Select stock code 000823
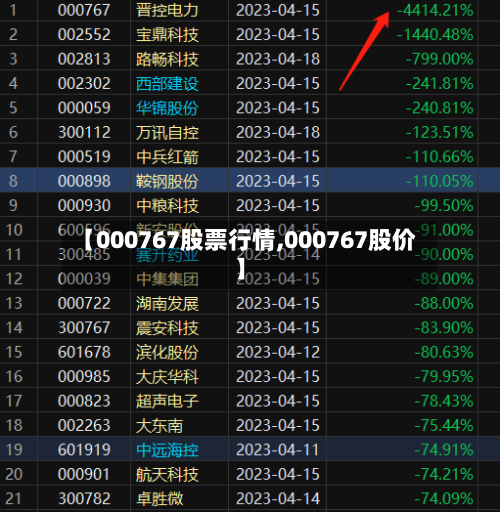 point(84,401)
